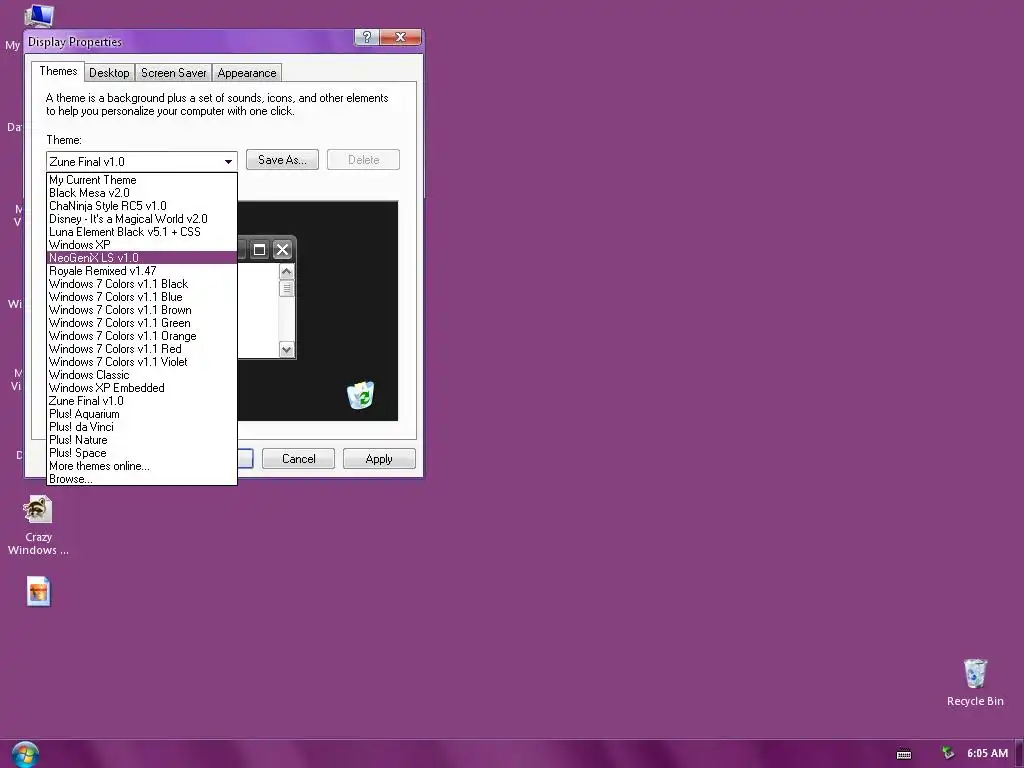Click the preview window scrollbar up arrow

point(286,271)
